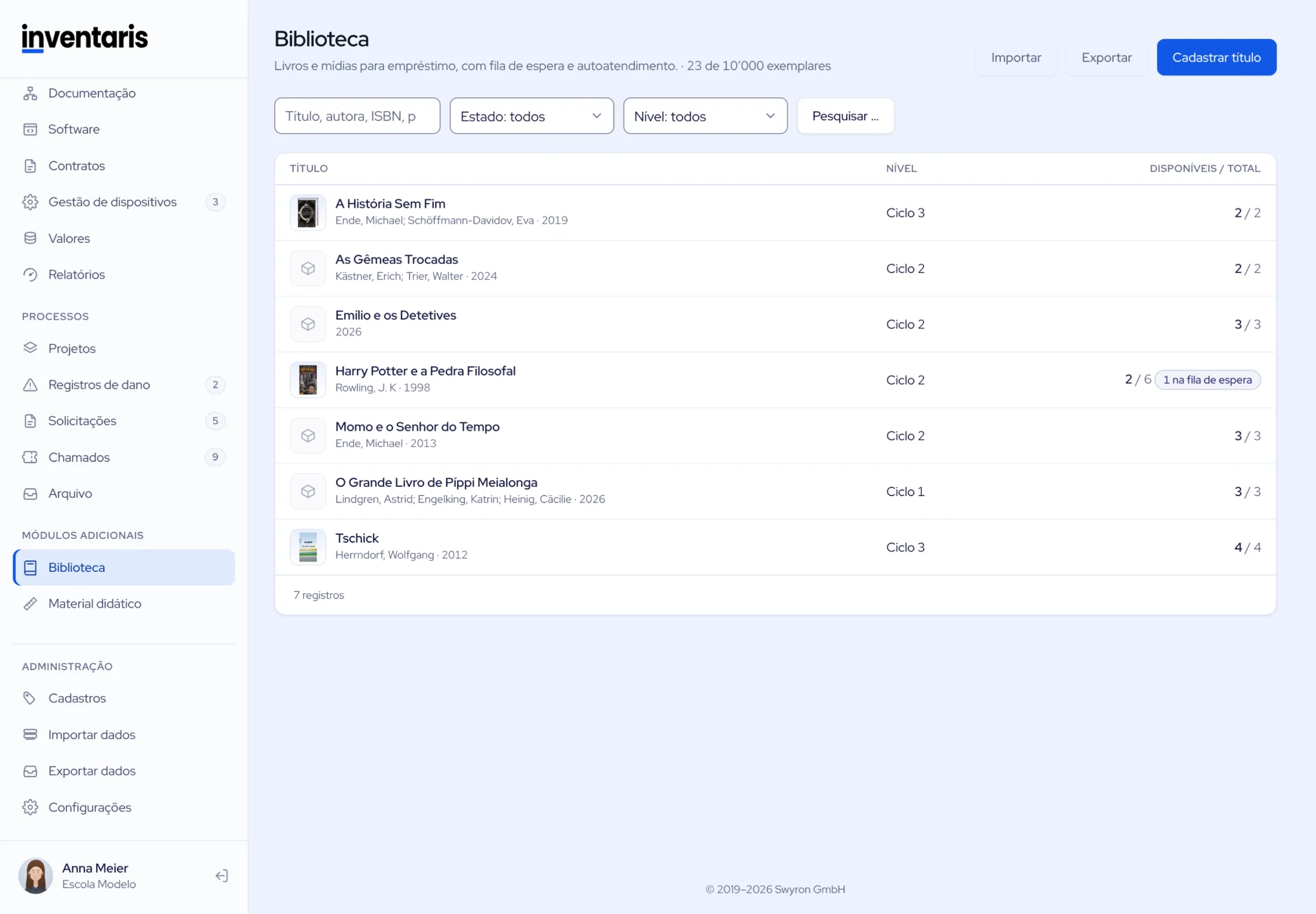Click the TÍTULO column header
The height and width of the screenshot is (914, 1316).
pos(308,169)
